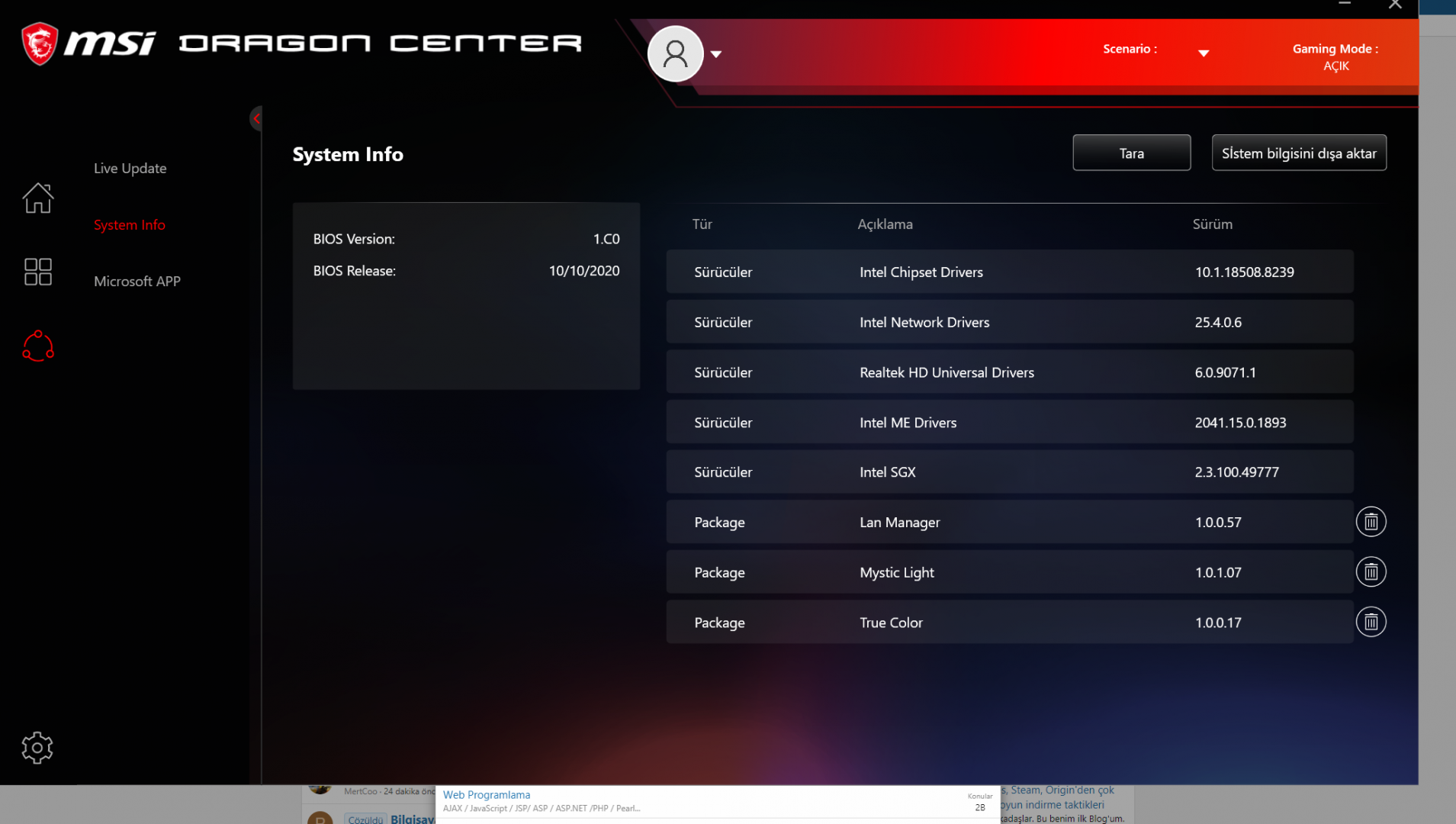
Task: Click BIOS Release date 10/10/2020
Action: click(584, 271)
